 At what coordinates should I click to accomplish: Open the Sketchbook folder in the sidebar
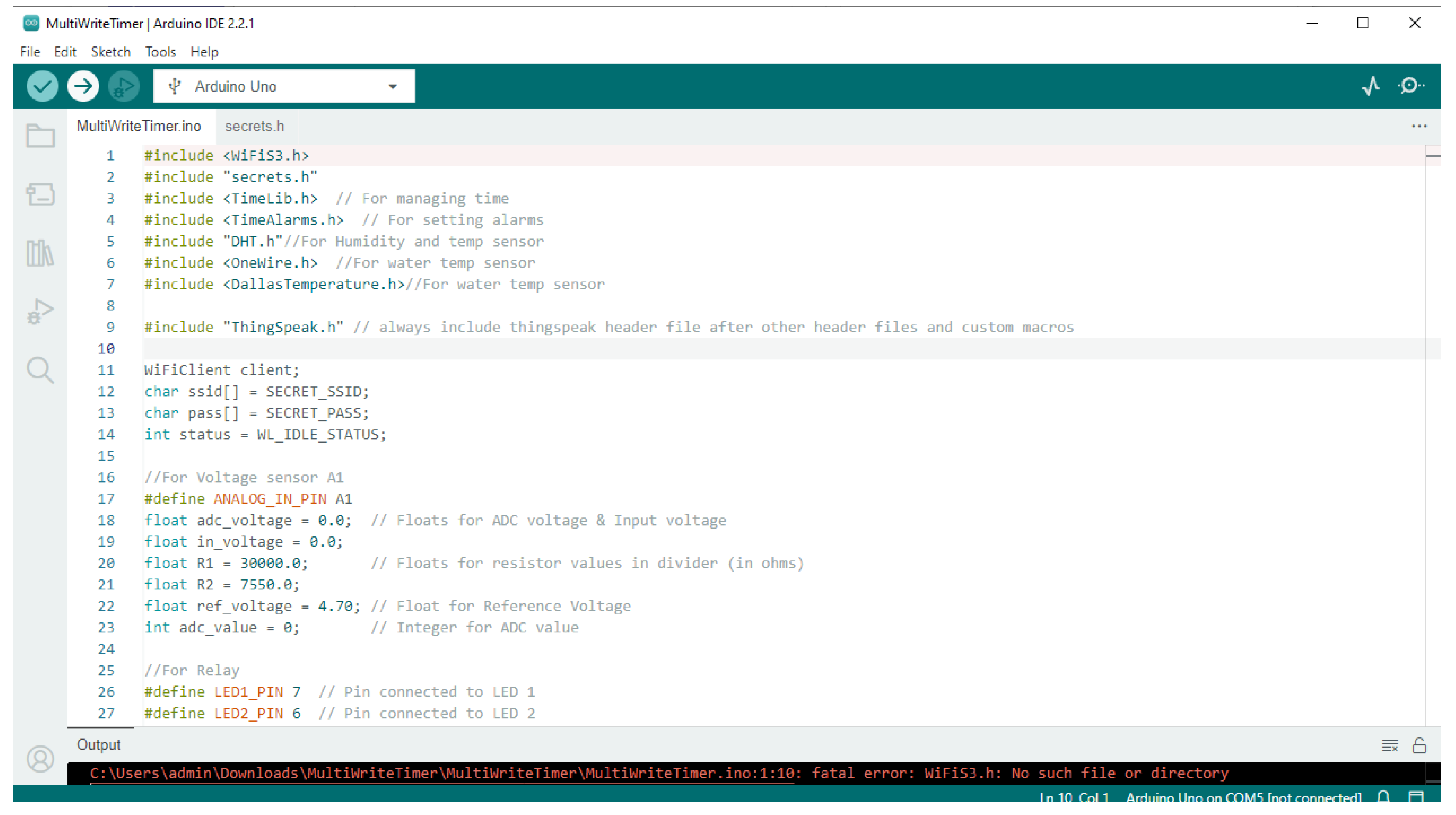[x=40, y=136]
